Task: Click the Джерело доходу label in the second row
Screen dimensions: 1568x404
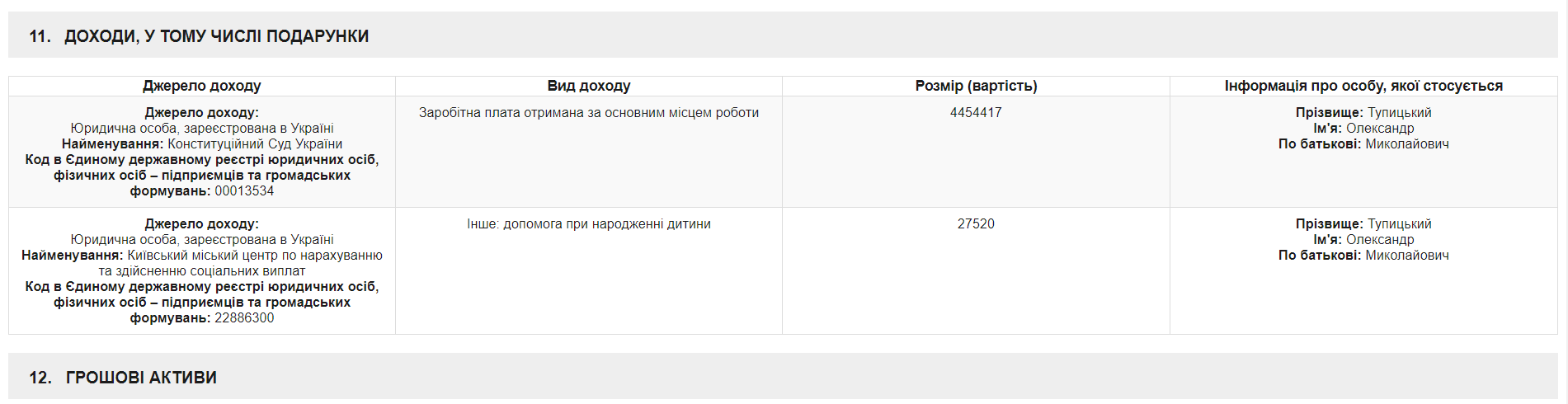Action: (x=201, y=224)
